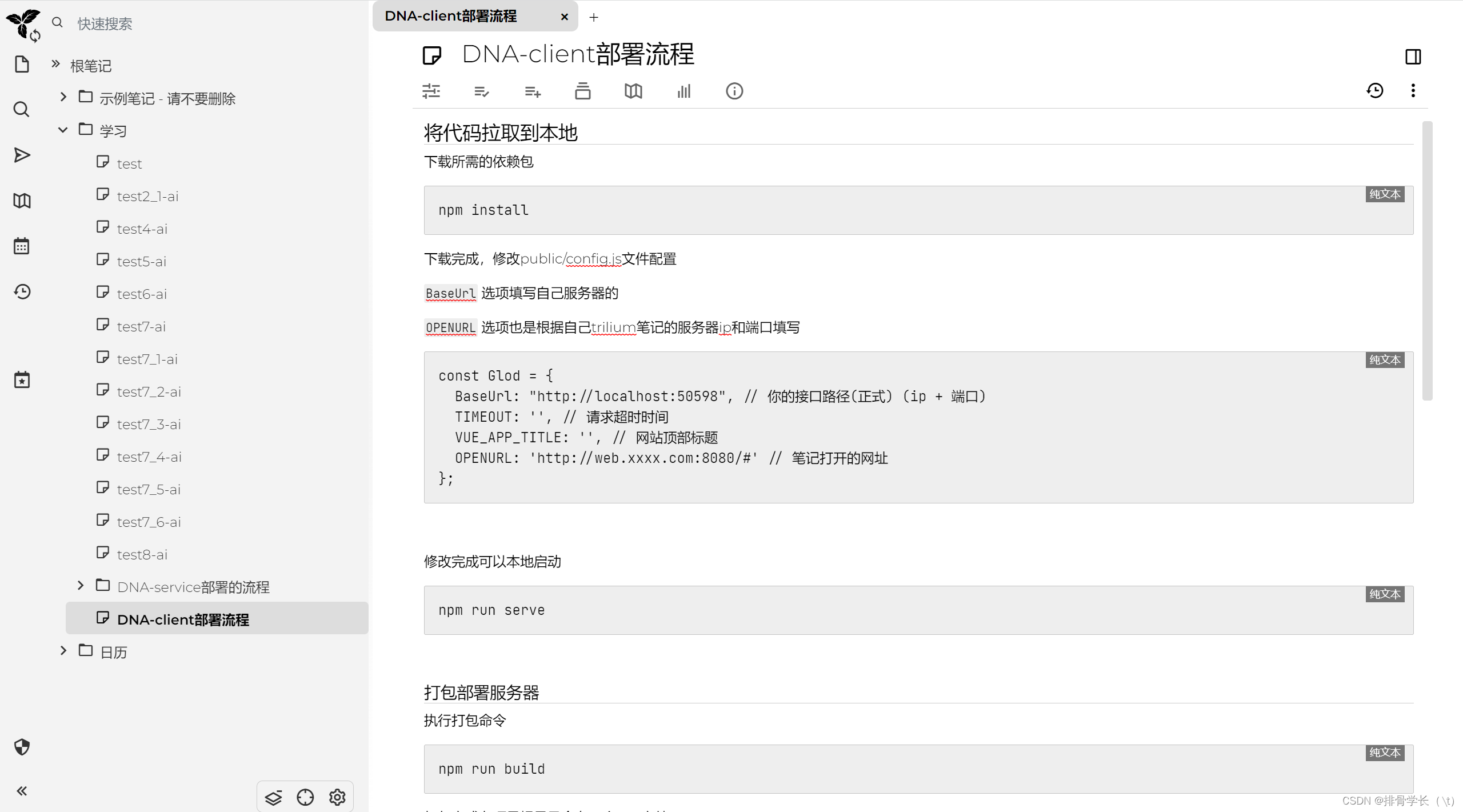The height and width of the screenshot is (812, 1463).
Task: Open today's journal note icon
Action: click(x=22, y=379)
